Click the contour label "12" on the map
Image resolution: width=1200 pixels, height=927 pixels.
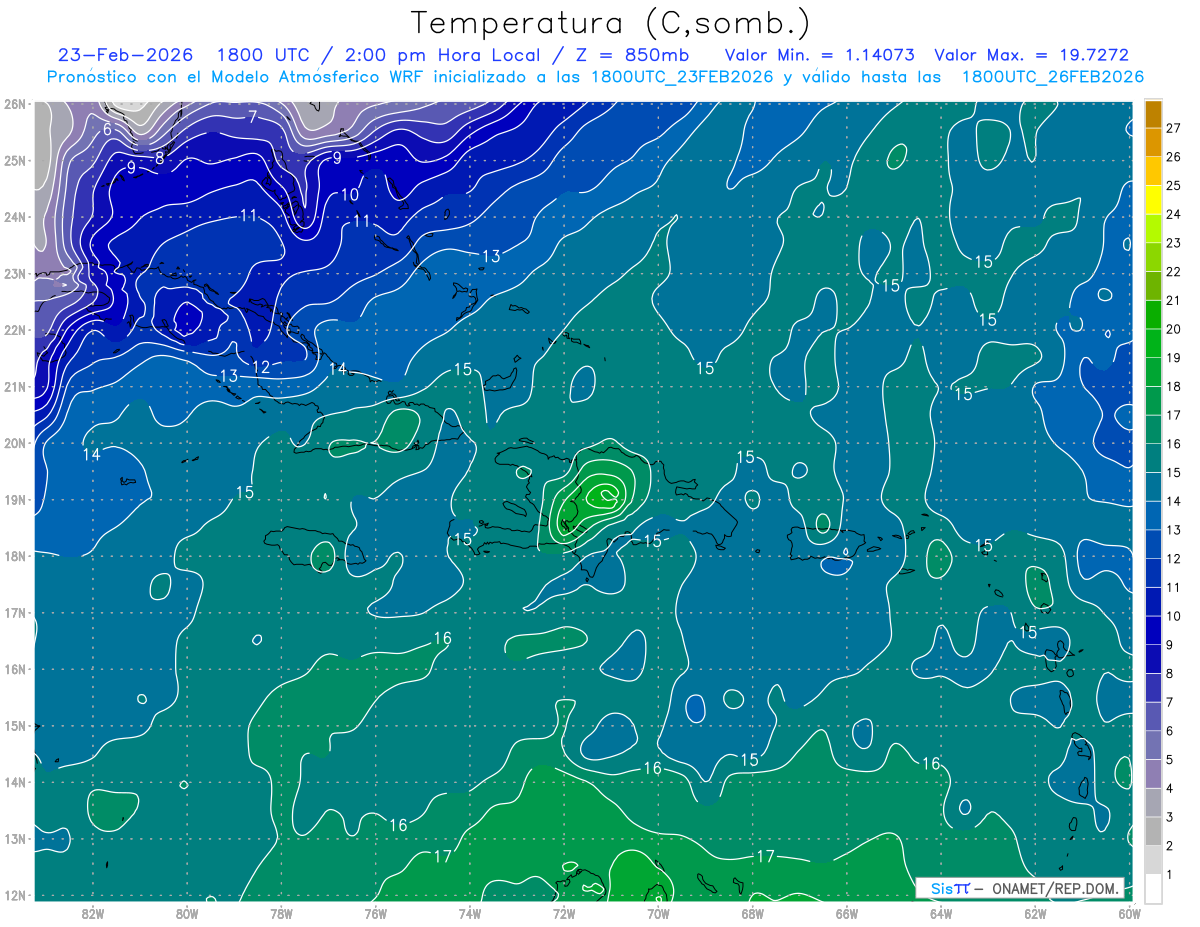[x=261, y=367]
